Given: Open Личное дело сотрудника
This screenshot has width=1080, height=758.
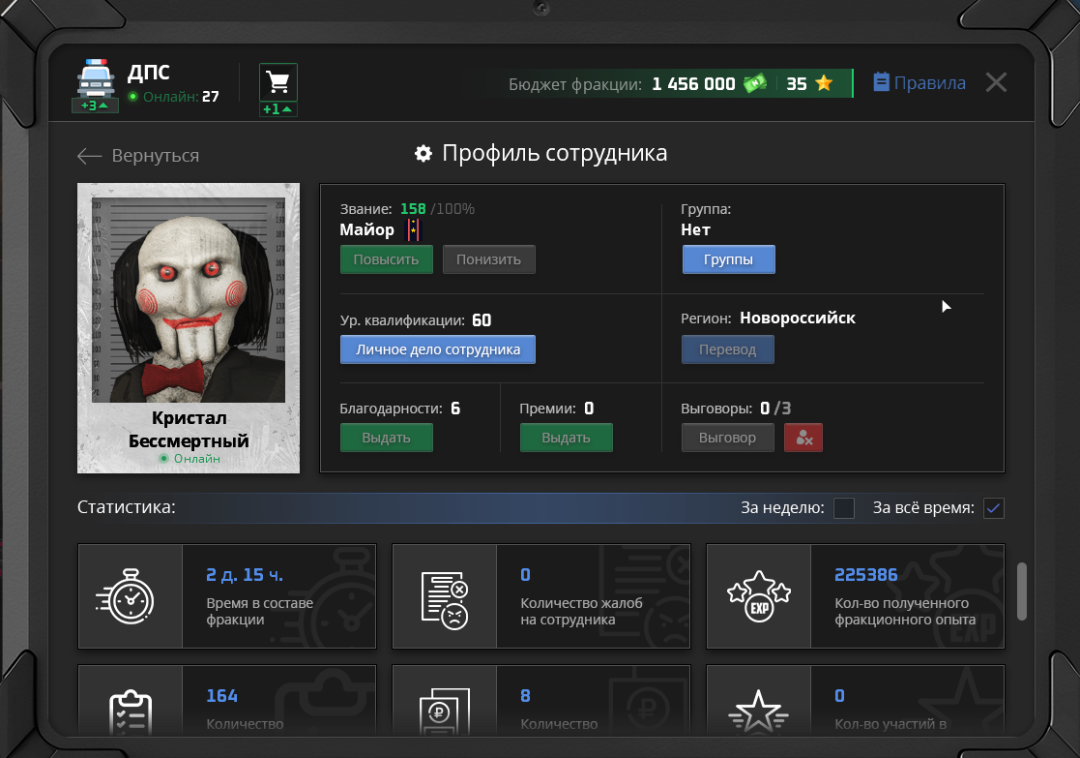Looking at the screenshot, I should [437, 350].
